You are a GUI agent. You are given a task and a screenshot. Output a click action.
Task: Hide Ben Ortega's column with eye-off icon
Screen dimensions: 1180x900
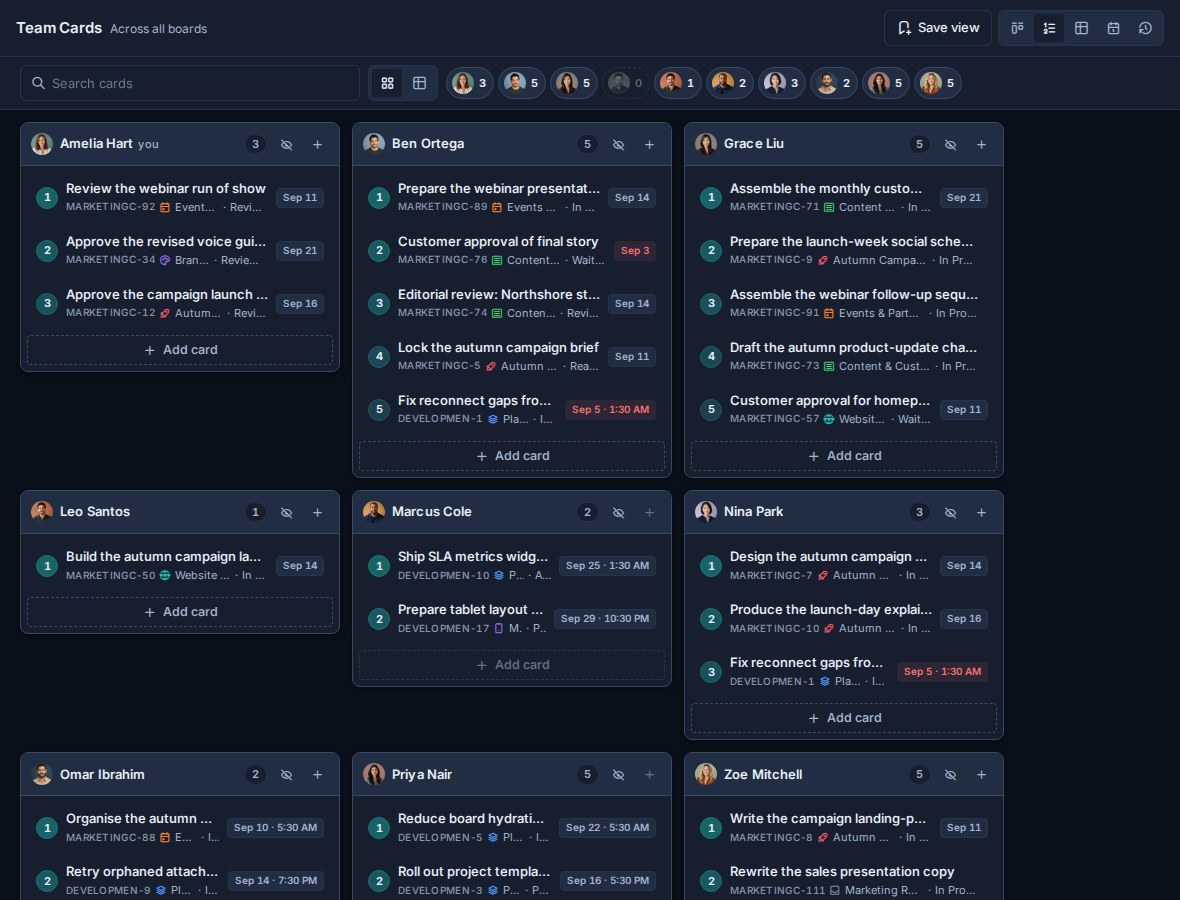click(619, 144)
